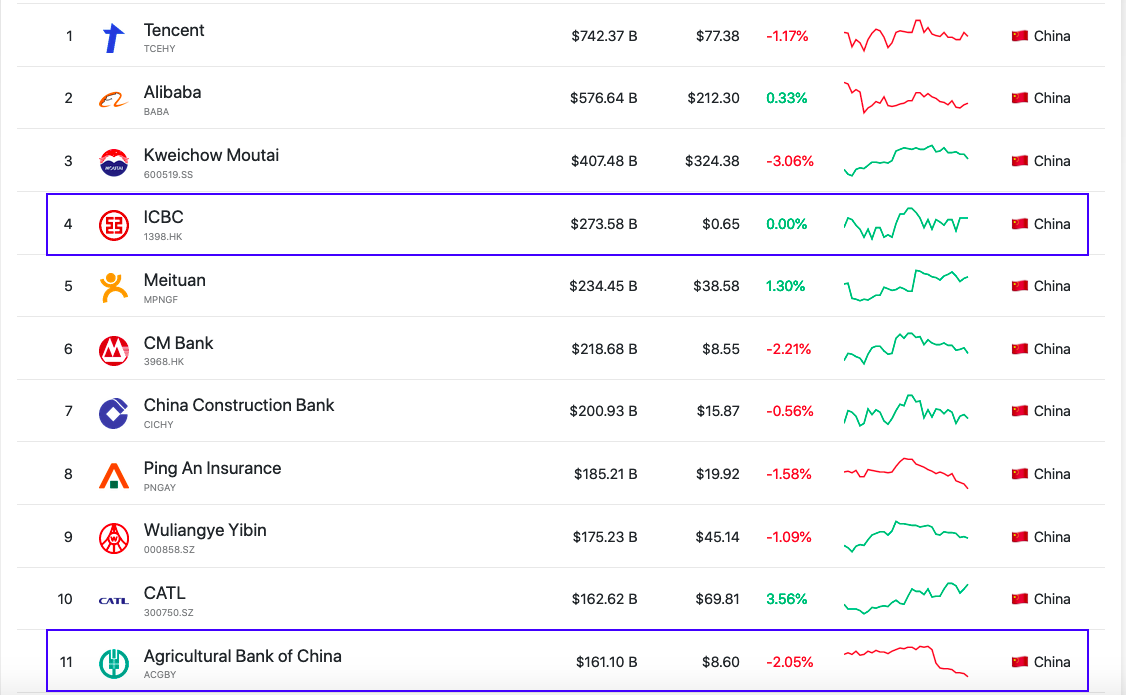Open the Alibaba company name link

[x=172, y=93]
